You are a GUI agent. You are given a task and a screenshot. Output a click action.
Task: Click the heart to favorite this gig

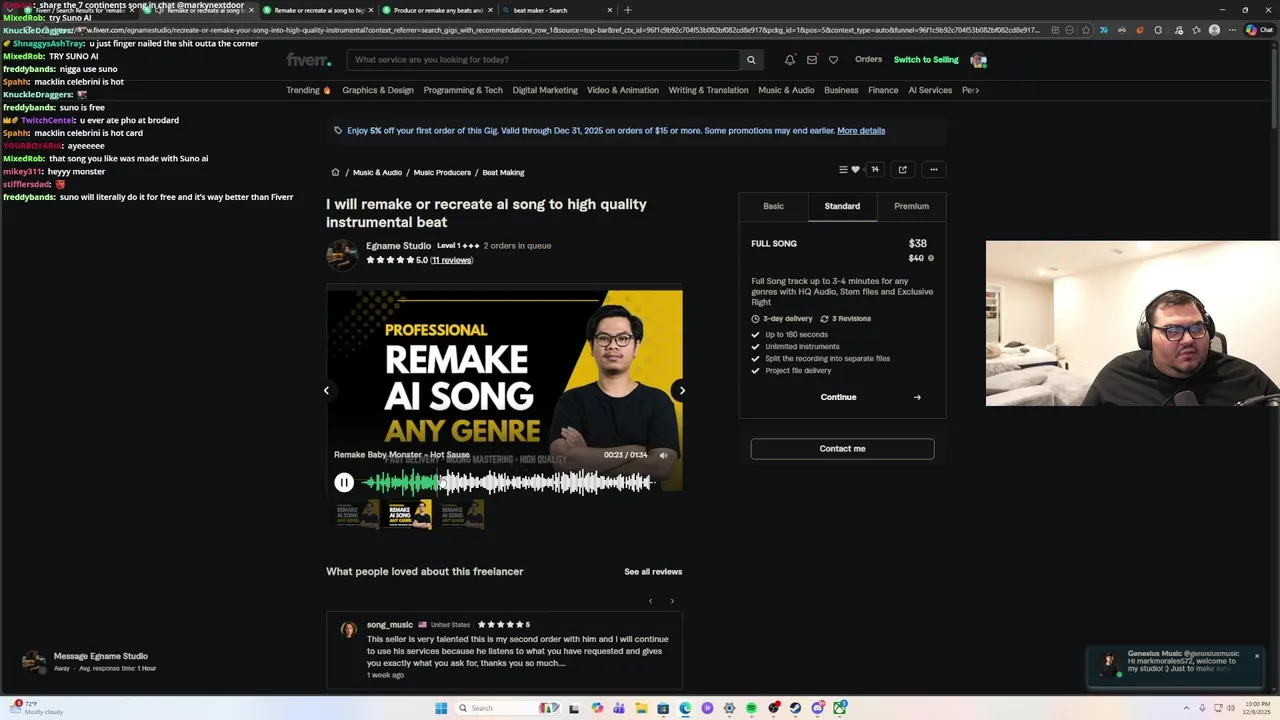pyautogui.click(x=855, y=170)
